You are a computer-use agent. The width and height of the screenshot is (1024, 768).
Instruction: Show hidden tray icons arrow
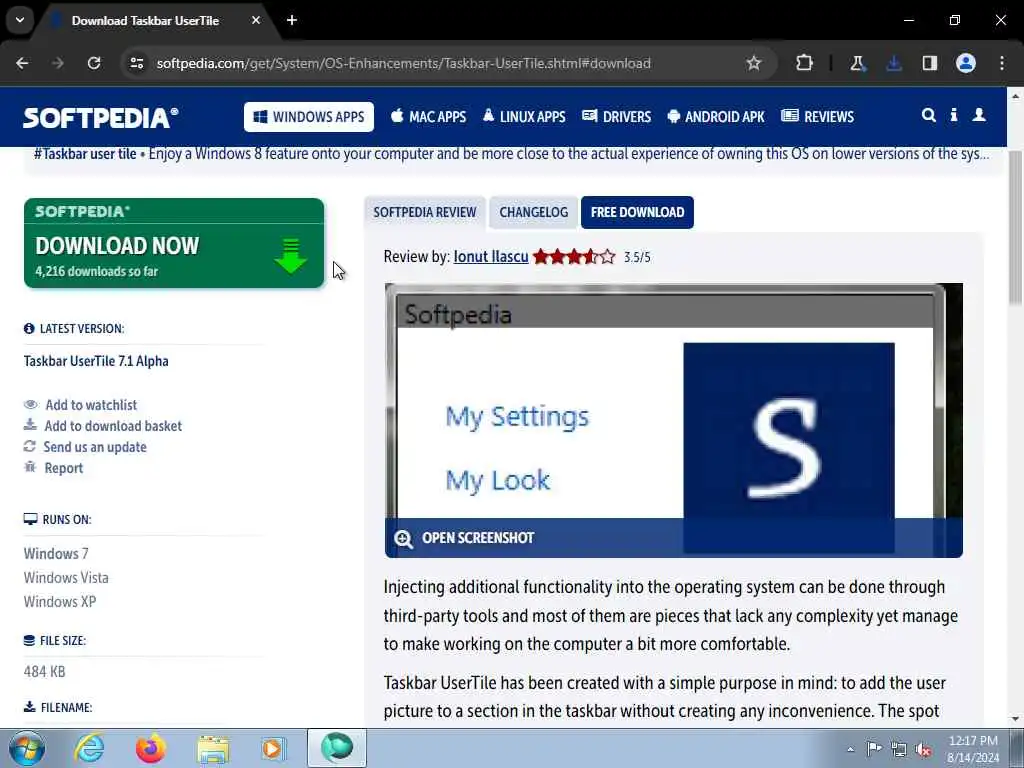pos(850,749)
